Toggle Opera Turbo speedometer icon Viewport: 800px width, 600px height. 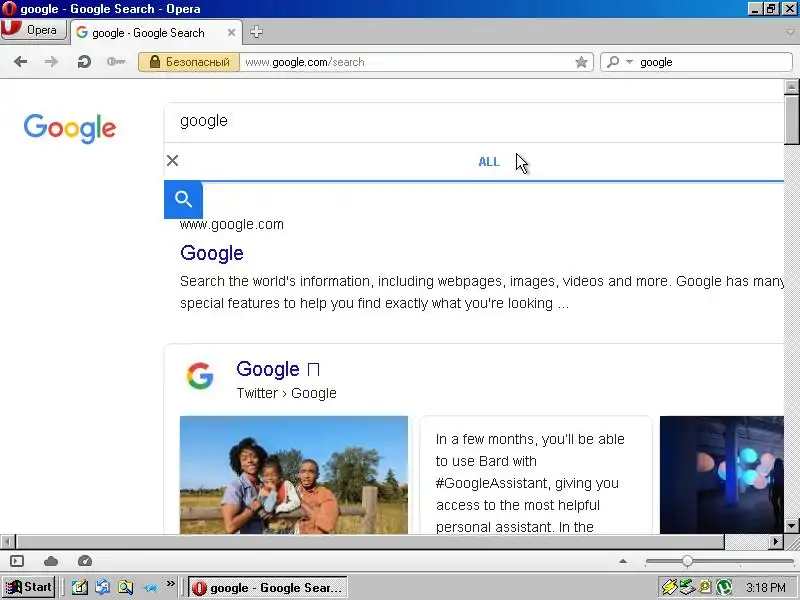85,561
